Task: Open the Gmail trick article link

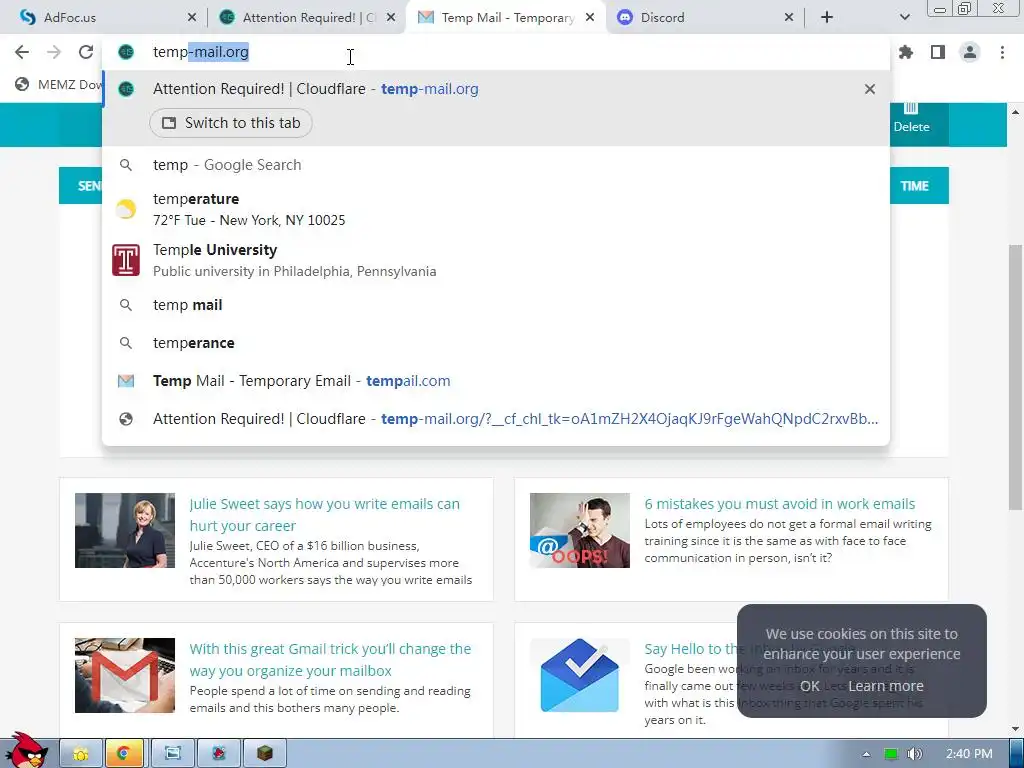Action: click(x=330, y=660)
